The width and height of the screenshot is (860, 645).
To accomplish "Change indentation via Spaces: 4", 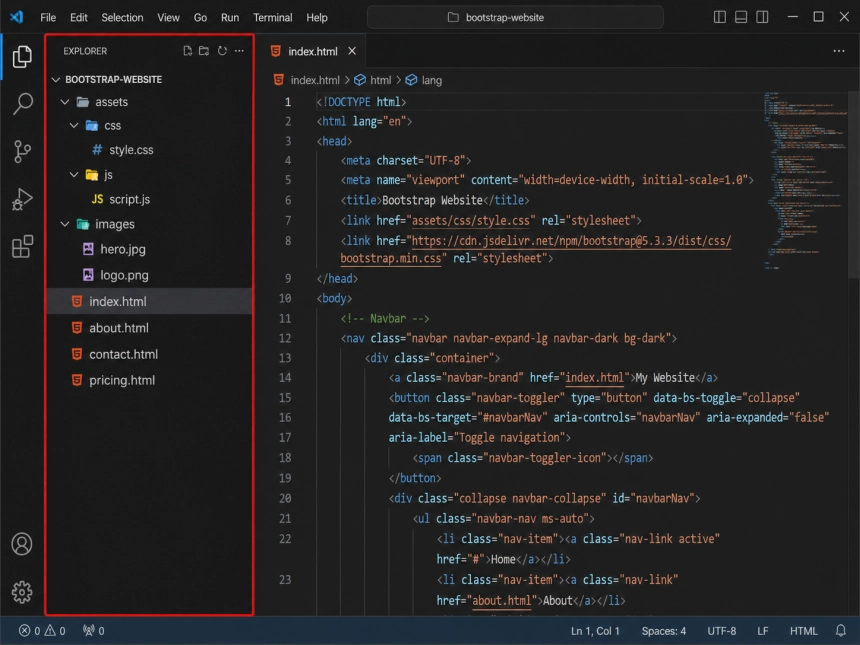I will click(664, 631).
